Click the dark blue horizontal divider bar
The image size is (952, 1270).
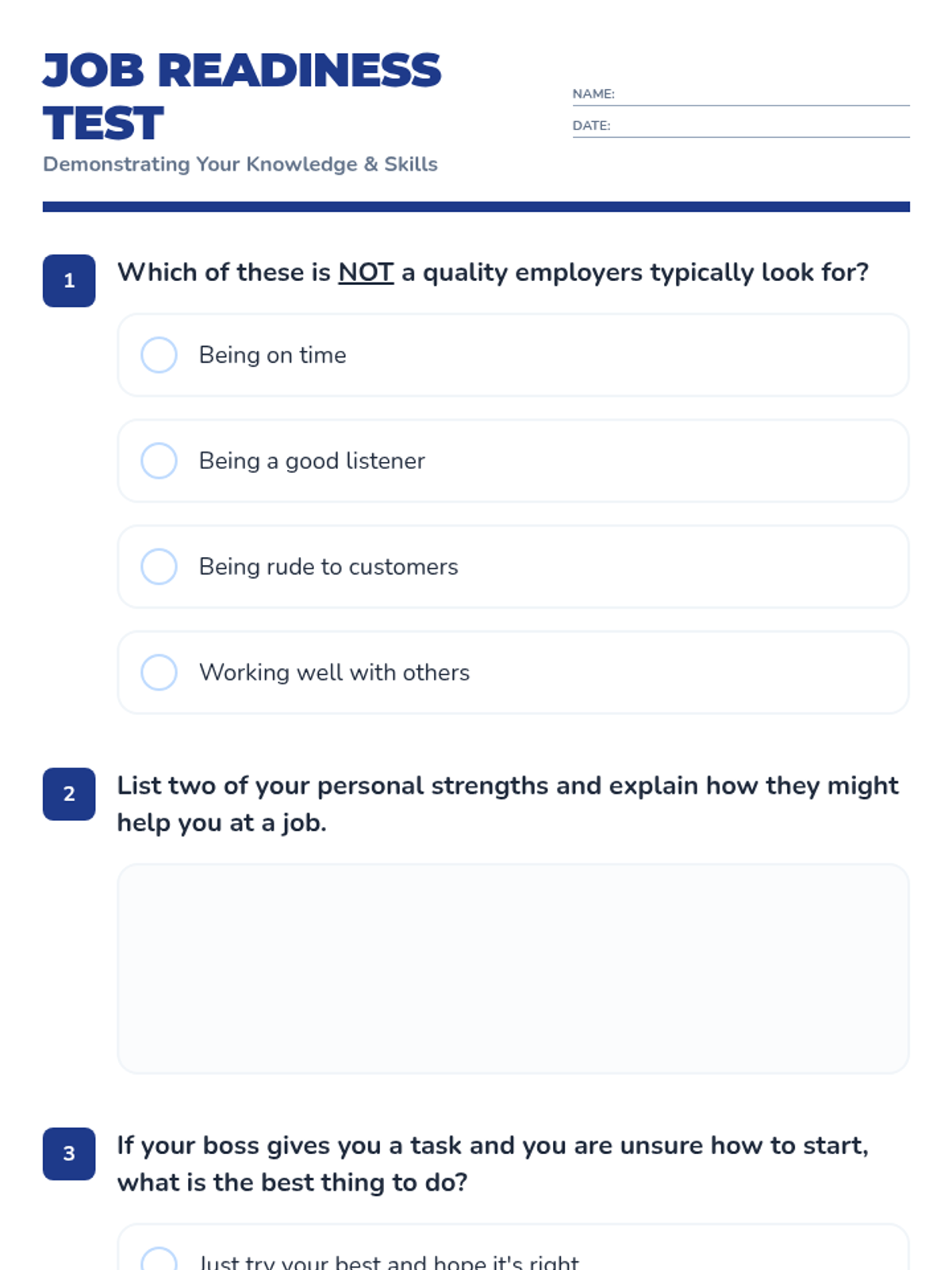pyautogui.click(x=476, y=207)
